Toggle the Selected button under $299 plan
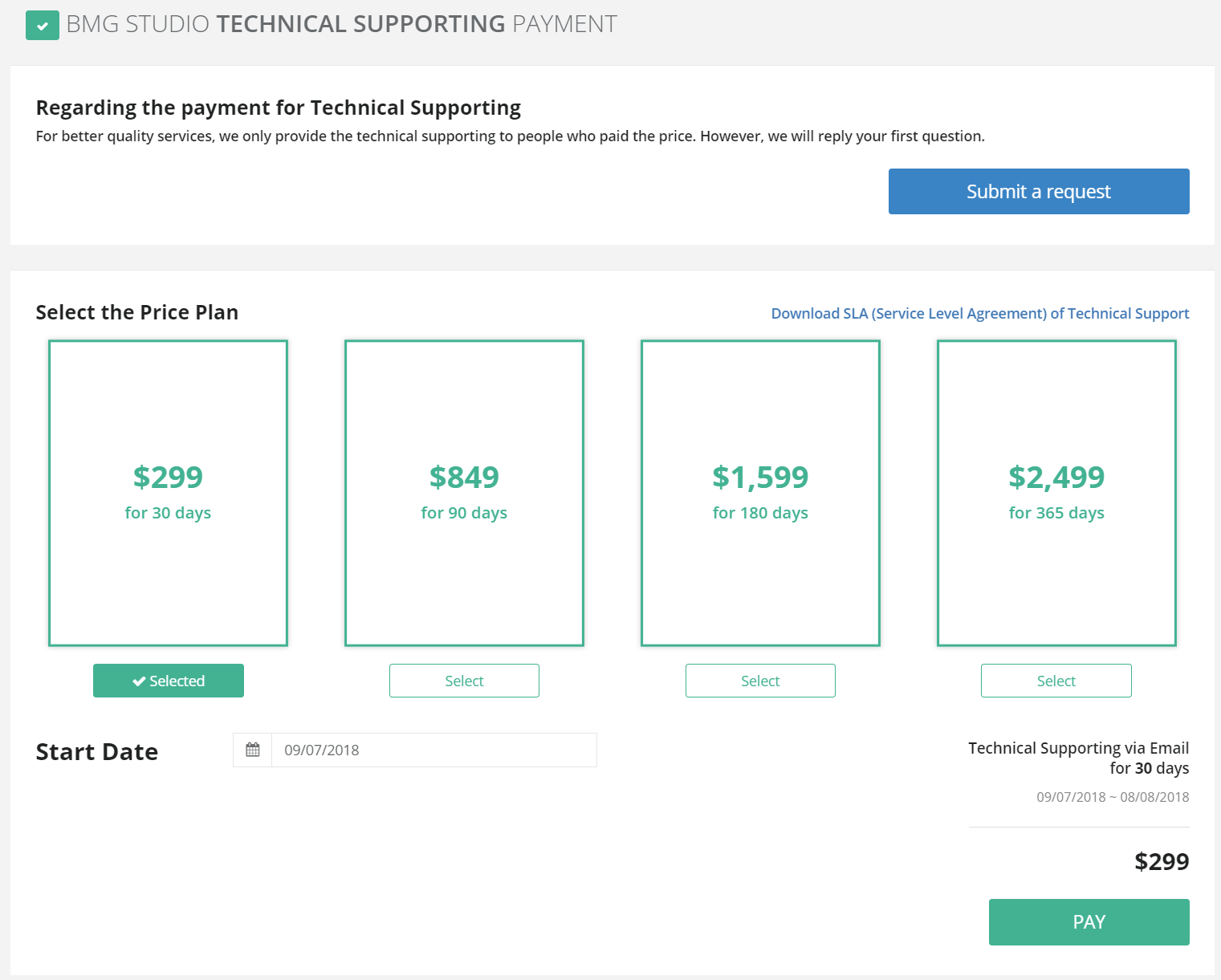1221x980 pixels. coord(169,681)
